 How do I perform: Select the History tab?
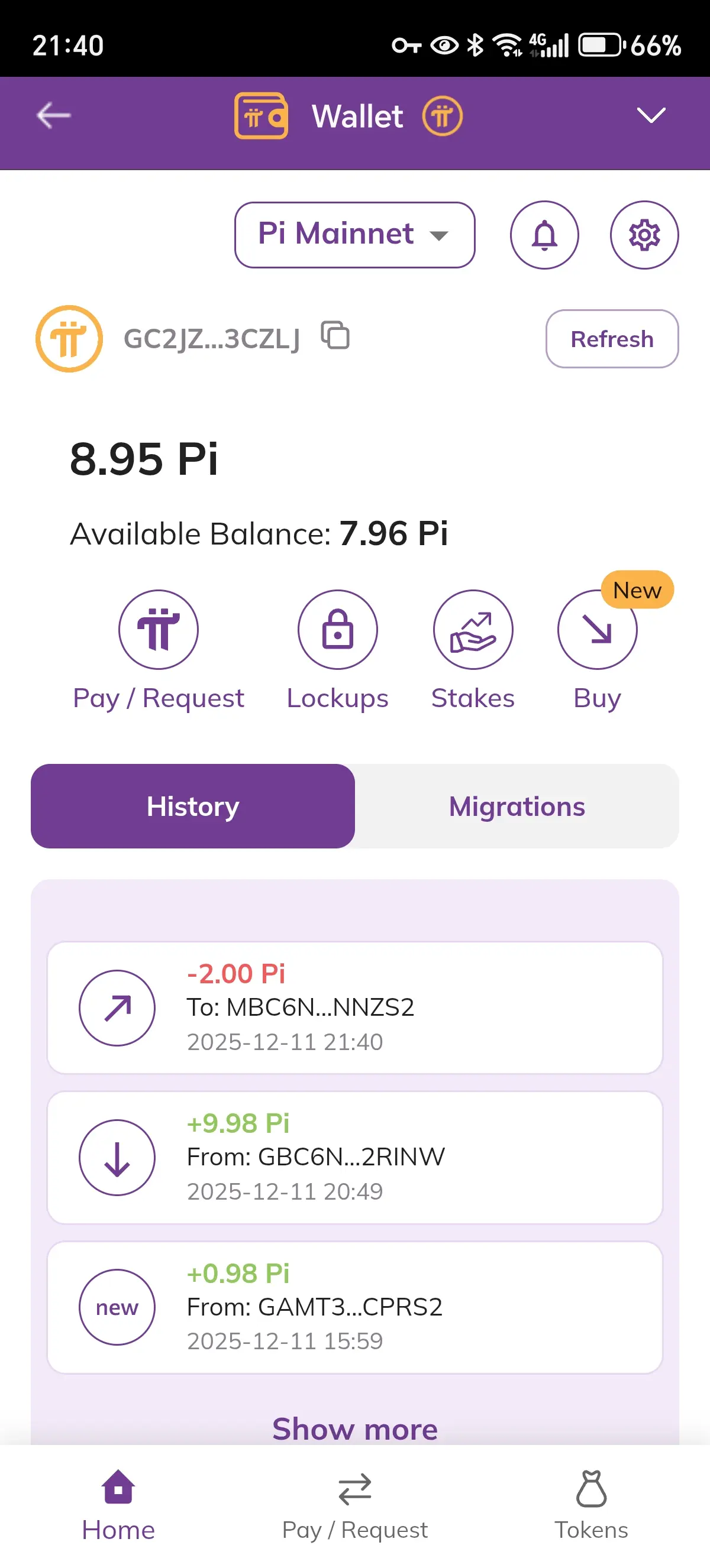pos(192,806)
